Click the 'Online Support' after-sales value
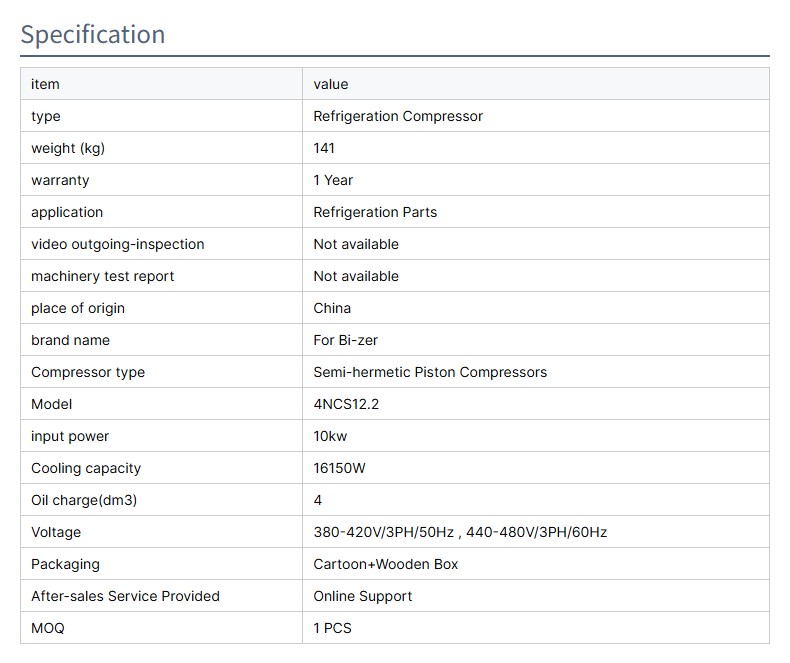This screenshot has height=663, width=790. coord(363,596)
